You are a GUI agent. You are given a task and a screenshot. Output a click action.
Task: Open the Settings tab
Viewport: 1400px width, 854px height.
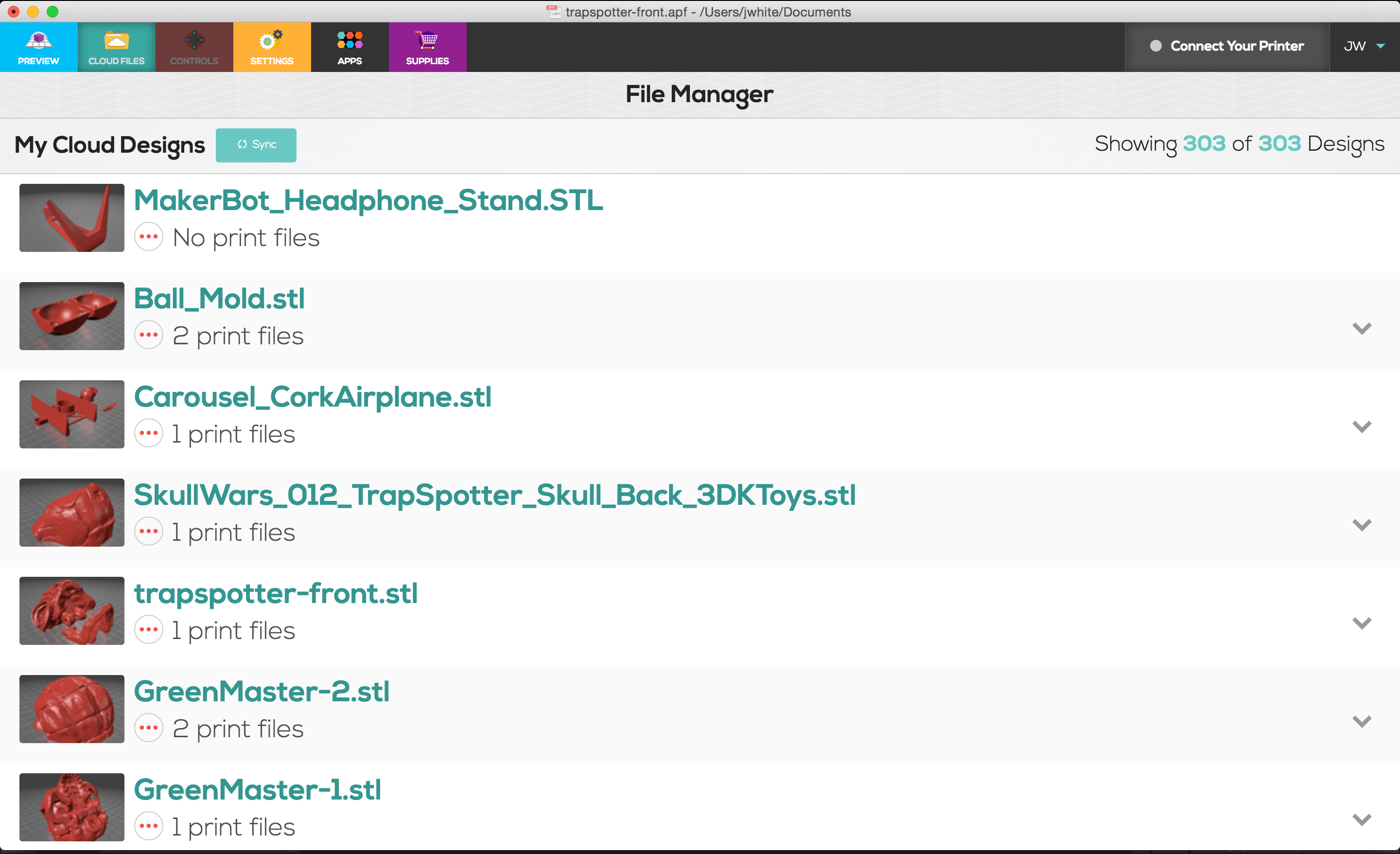coord(272,47)
